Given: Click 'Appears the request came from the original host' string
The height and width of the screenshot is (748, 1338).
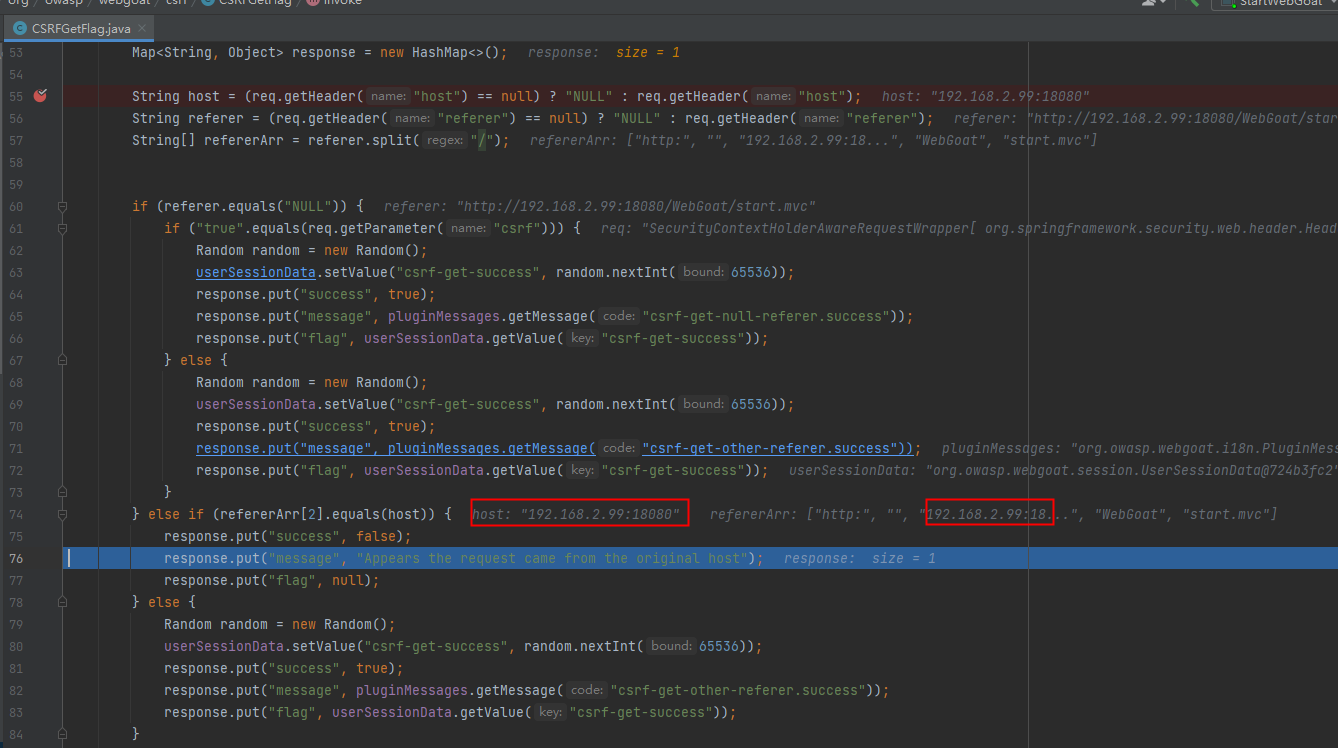Looking at the screenshot, I should coord(553,558).
